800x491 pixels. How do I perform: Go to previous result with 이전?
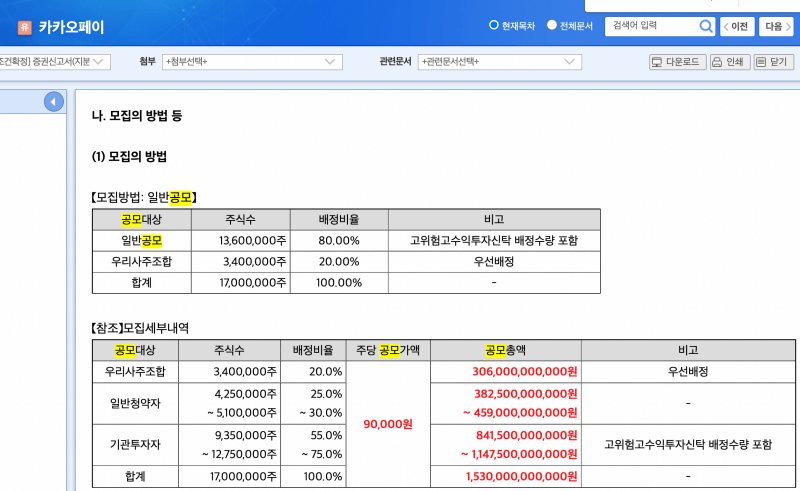tap(737, 27)
